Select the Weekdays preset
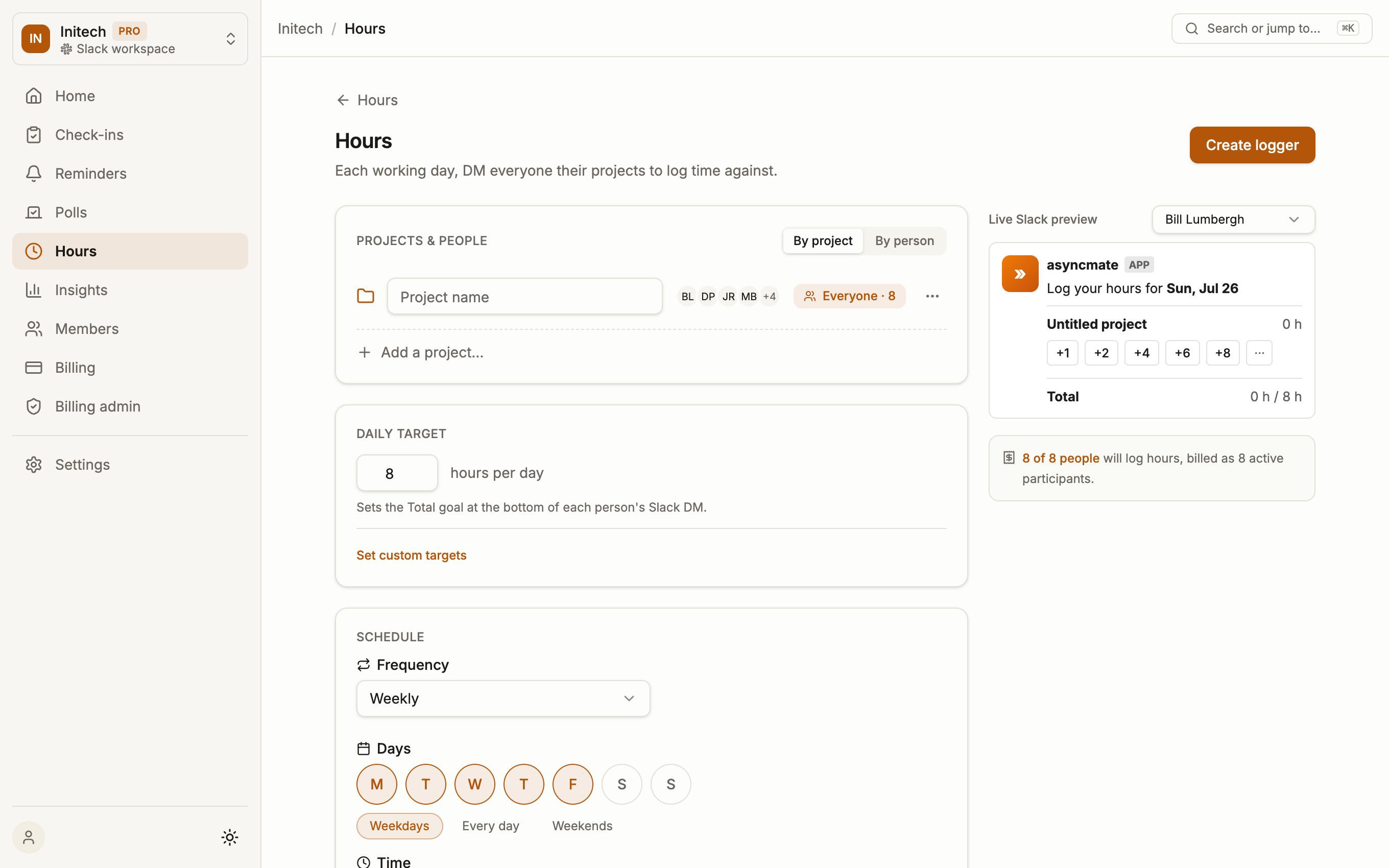Viewport: 1389px width, 868px height. (x=399, y=826)
